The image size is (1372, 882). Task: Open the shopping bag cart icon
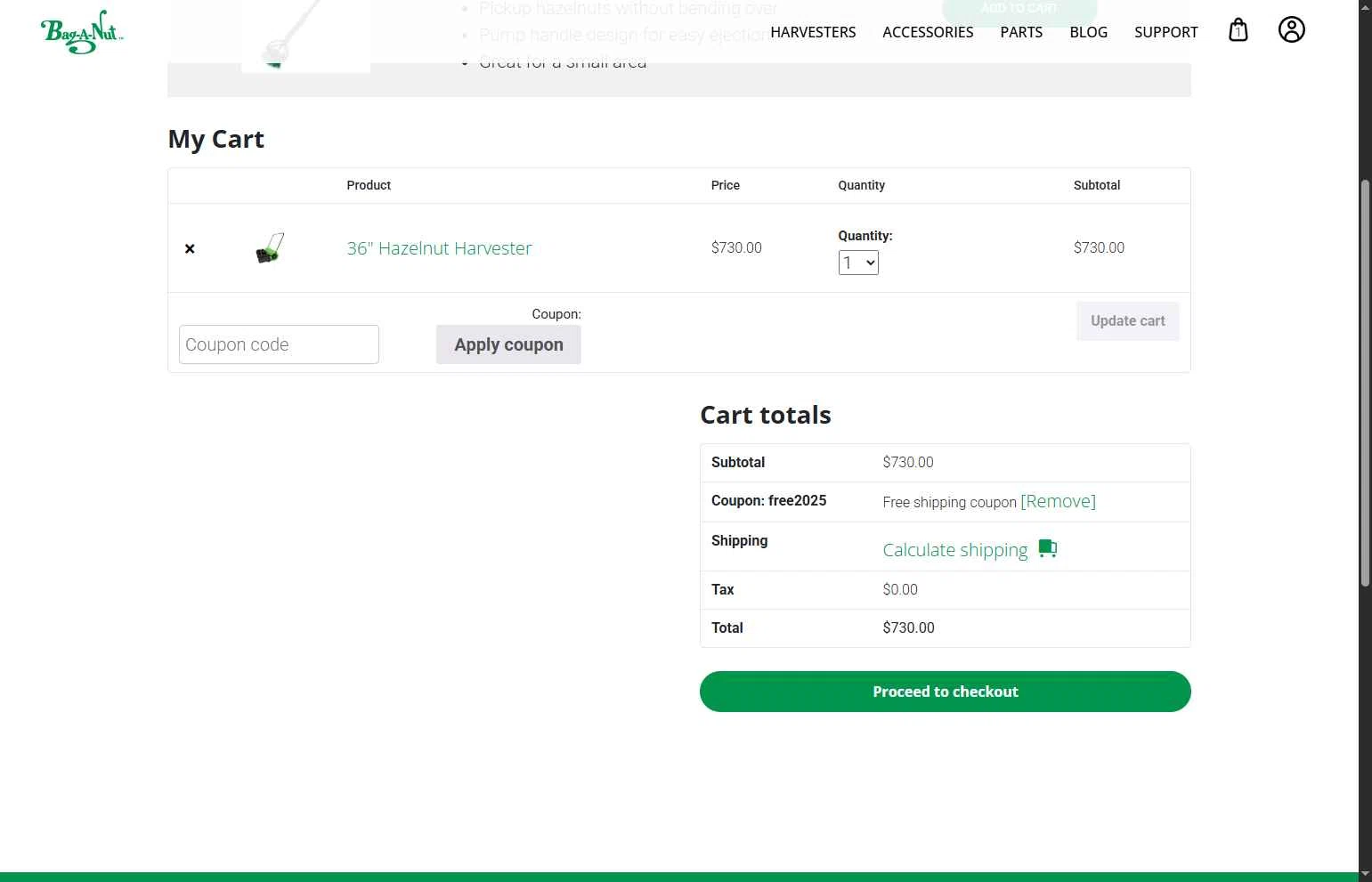click(1238, 30)
